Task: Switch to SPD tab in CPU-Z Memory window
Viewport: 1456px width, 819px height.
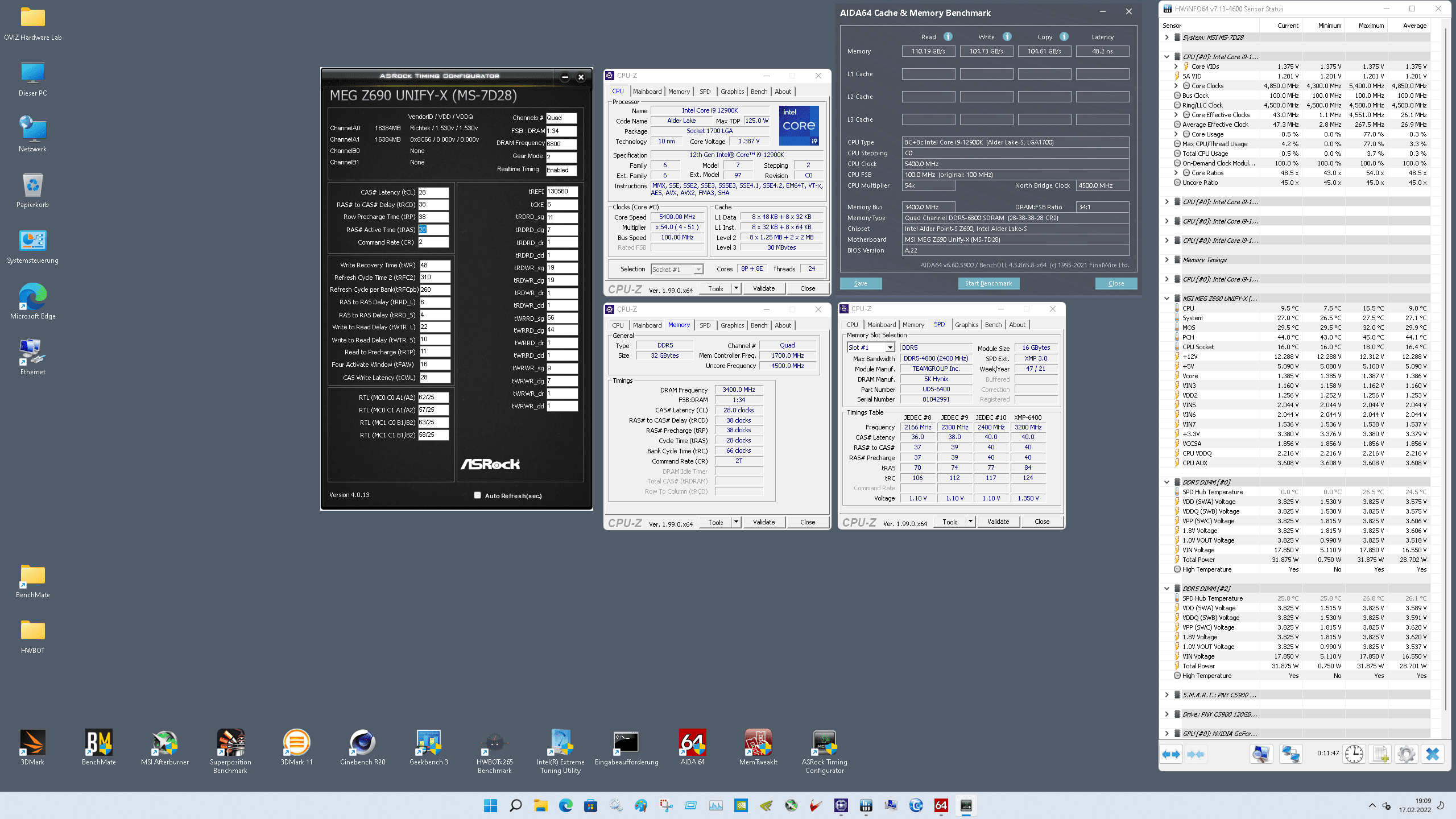Action: coord(705,325)
